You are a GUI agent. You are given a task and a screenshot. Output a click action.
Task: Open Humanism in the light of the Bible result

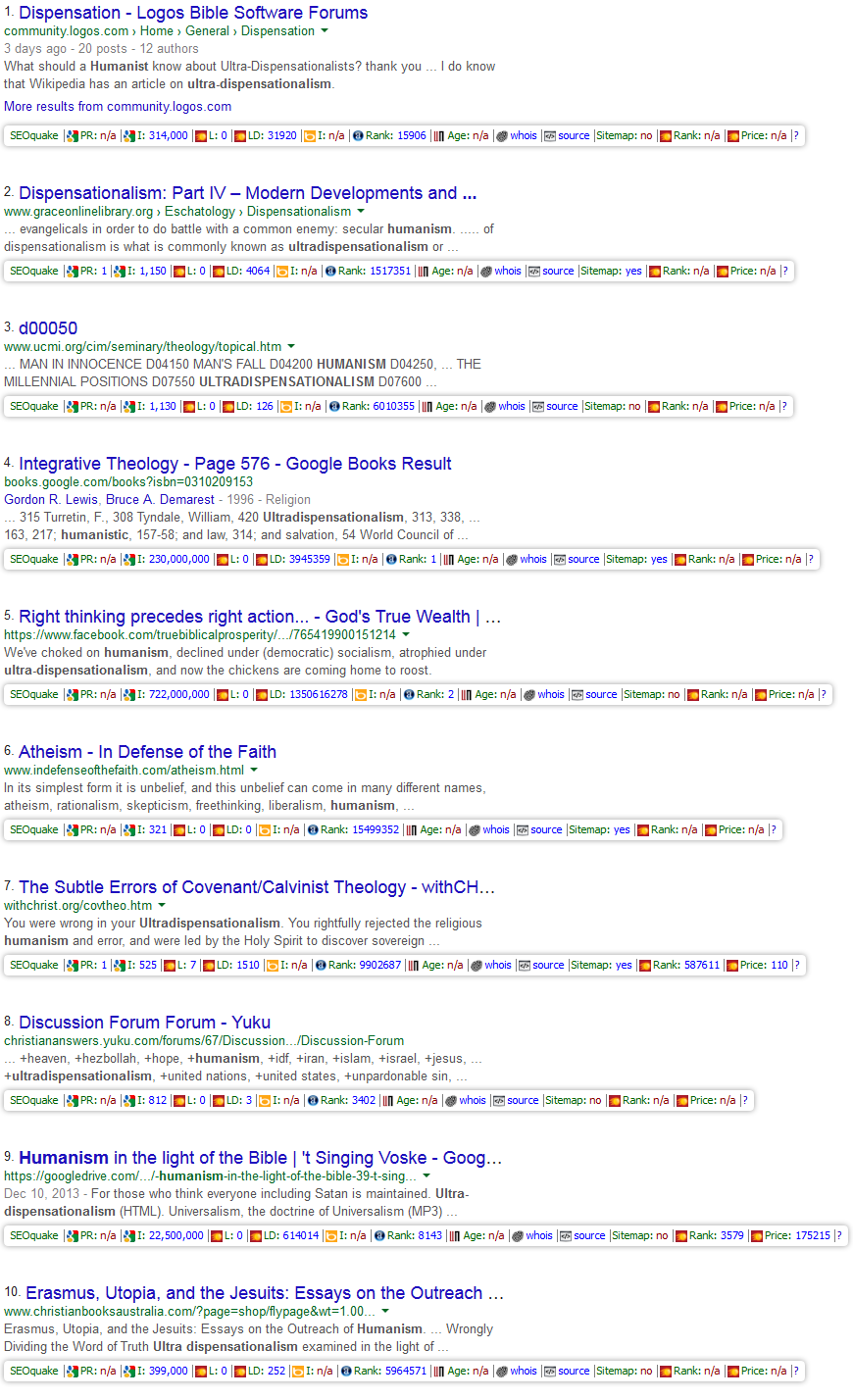click(260, 1158)
